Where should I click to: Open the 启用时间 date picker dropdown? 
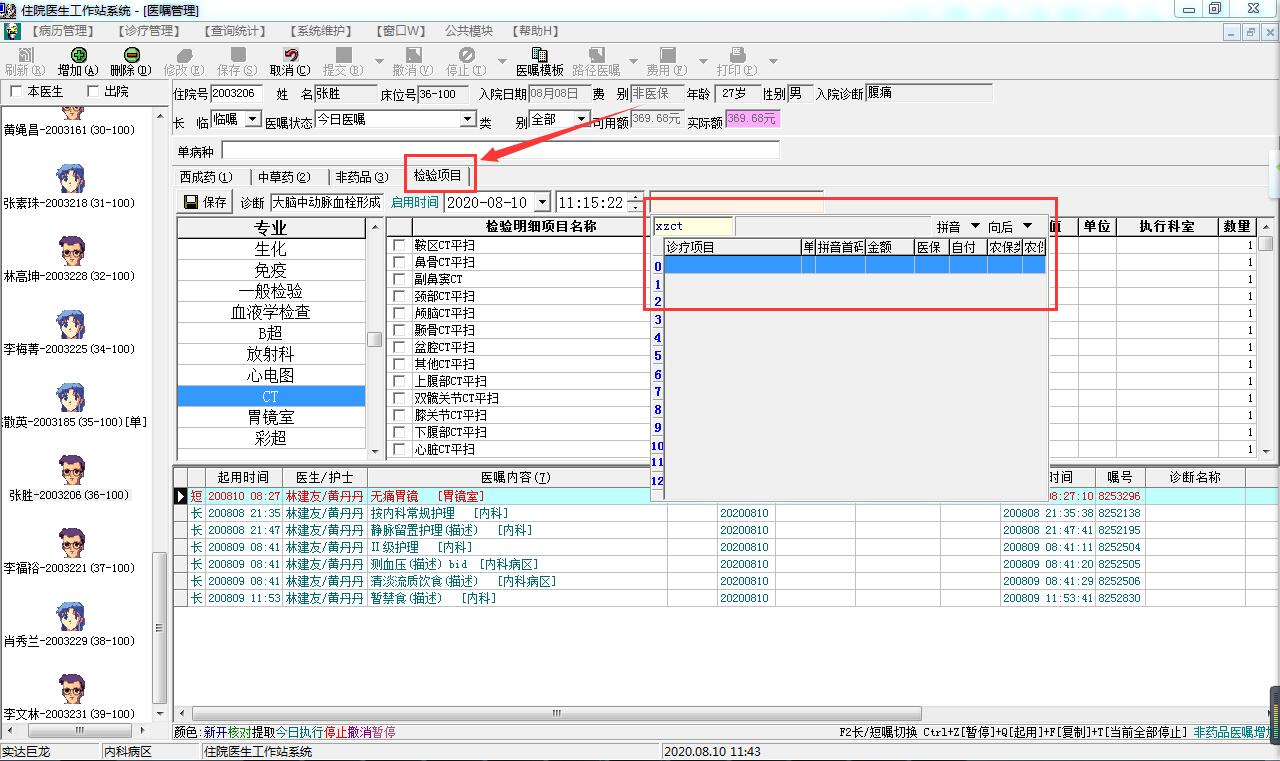pyautogui.click(x=542, y=202)
